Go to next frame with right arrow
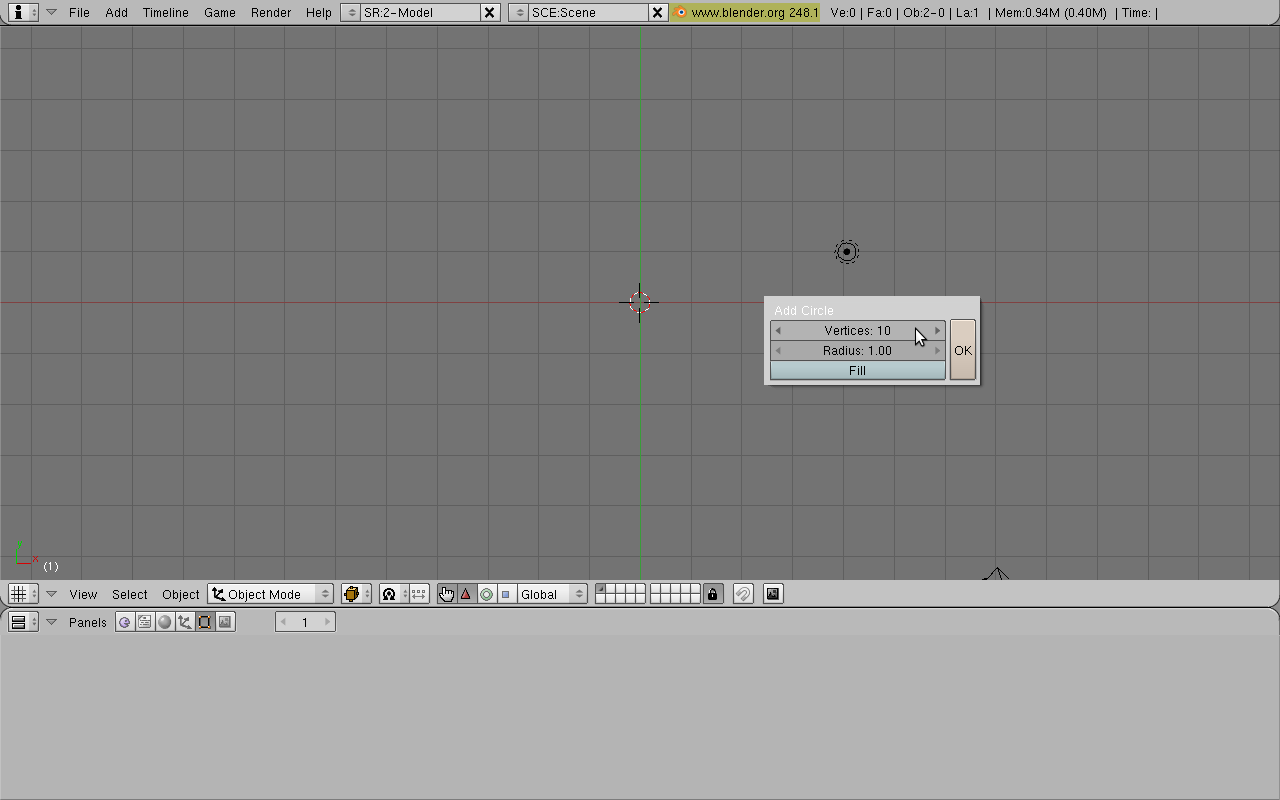This screenshot has width=1280, height=800. [327, 622]
